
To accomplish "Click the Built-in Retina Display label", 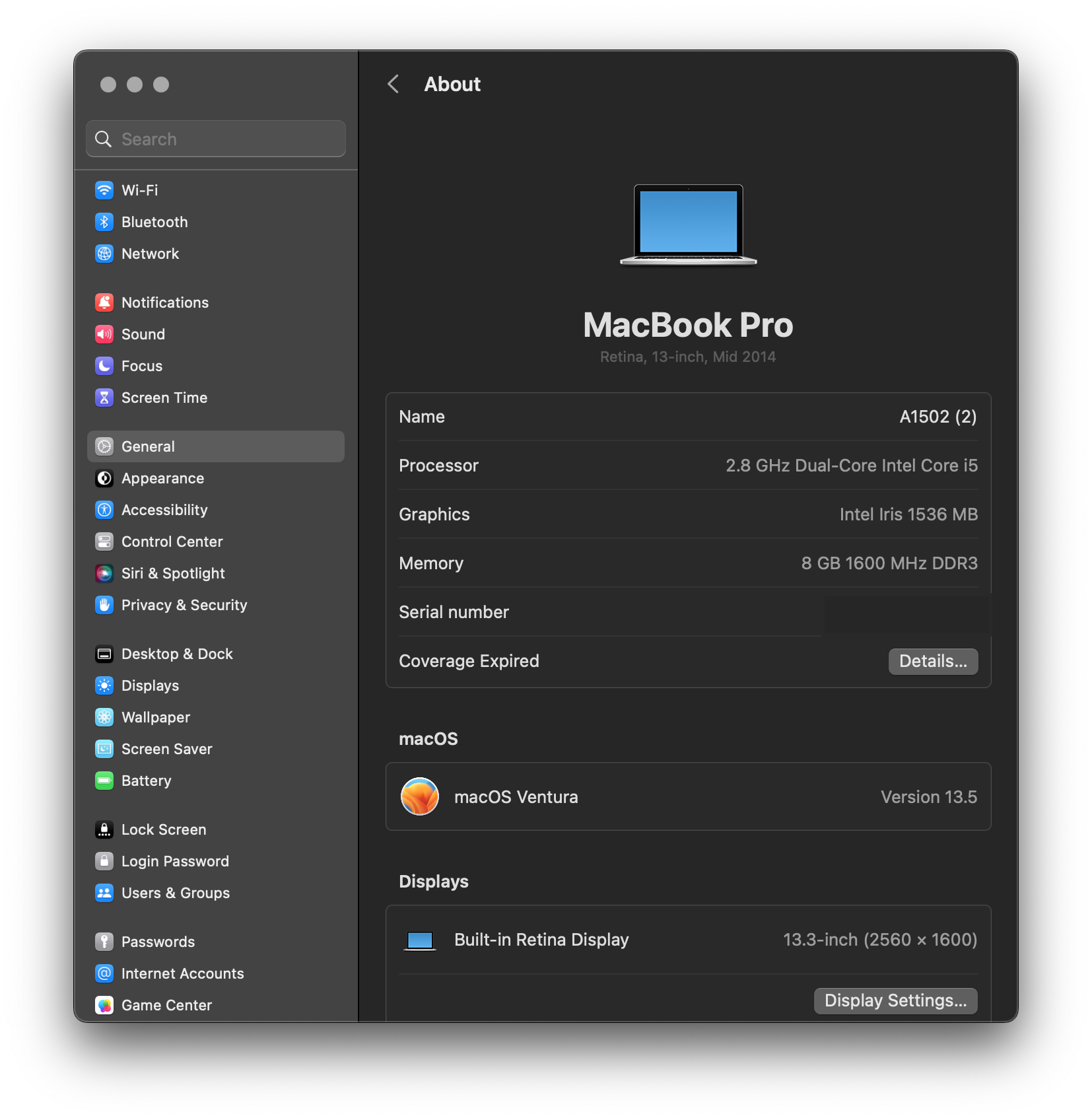I will coord(541,940).
